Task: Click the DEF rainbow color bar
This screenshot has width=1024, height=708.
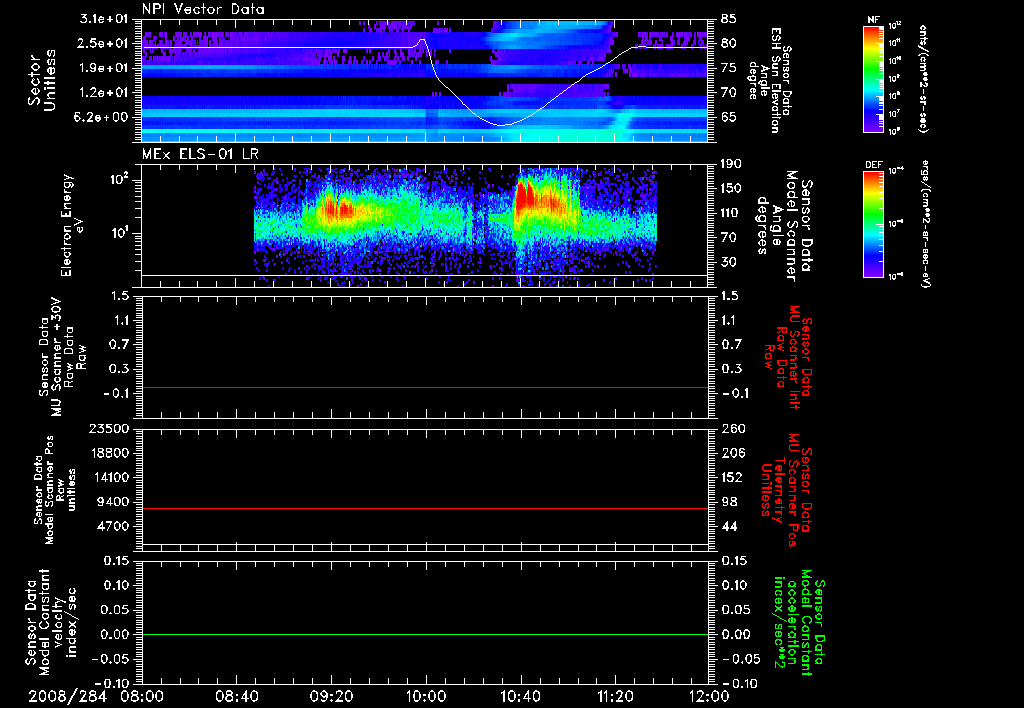Action: coord(873,224)
